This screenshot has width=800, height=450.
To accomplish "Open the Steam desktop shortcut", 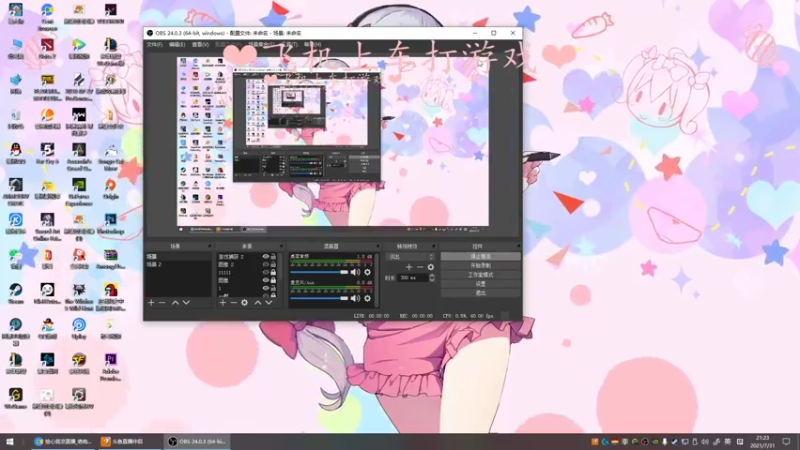I will (15, 293).
